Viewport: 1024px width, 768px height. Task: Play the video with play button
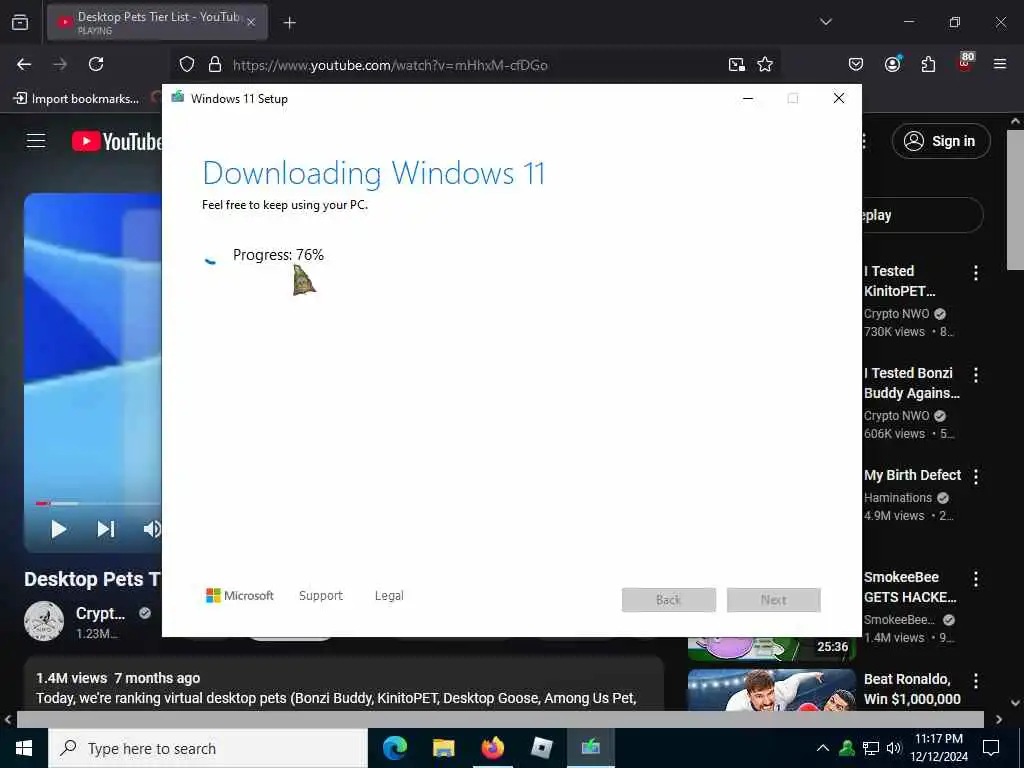coord(58,529)
